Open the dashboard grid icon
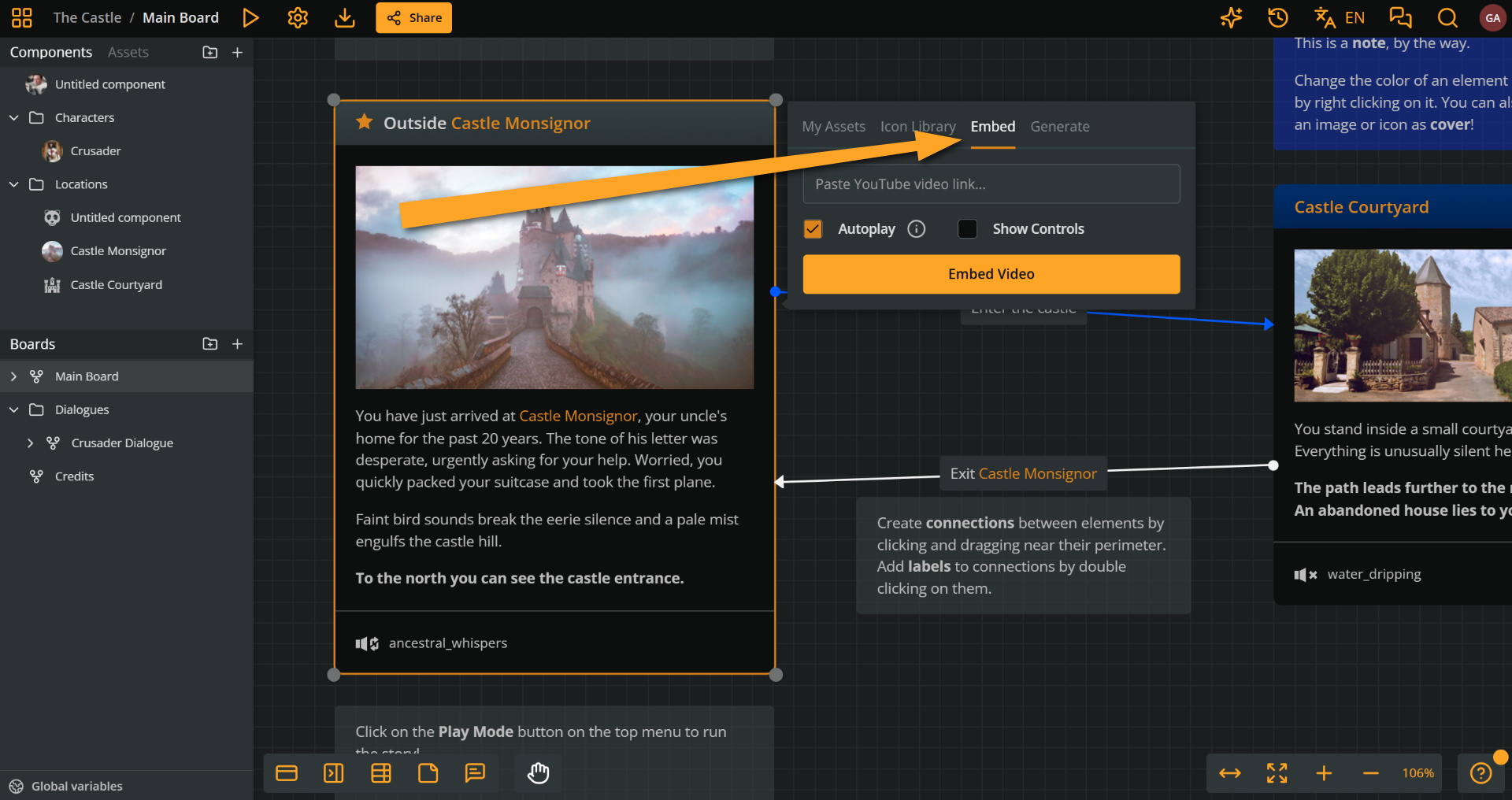 (22, 17)
